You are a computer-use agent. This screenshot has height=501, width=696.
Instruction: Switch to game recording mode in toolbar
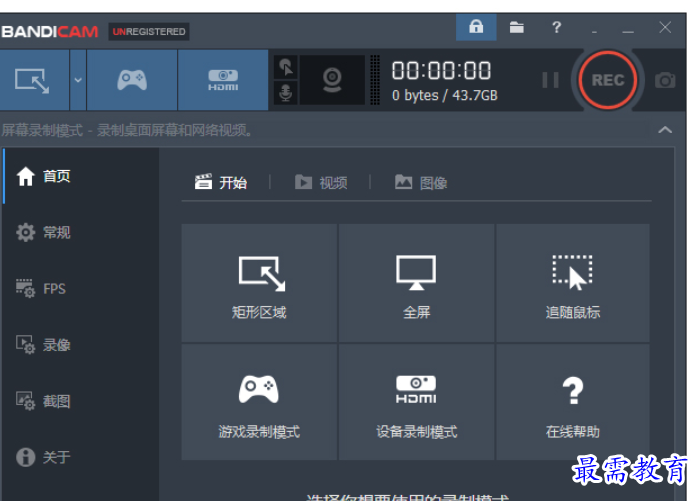coord(132,80)
